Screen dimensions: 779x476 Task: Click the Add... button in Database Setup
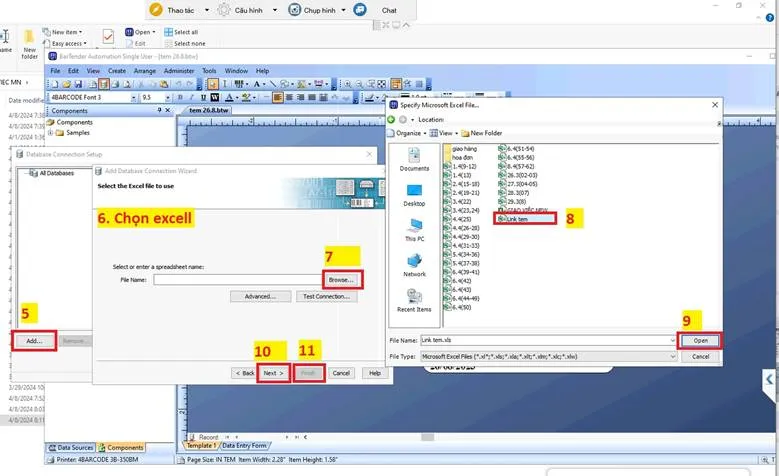coord(34,341)
